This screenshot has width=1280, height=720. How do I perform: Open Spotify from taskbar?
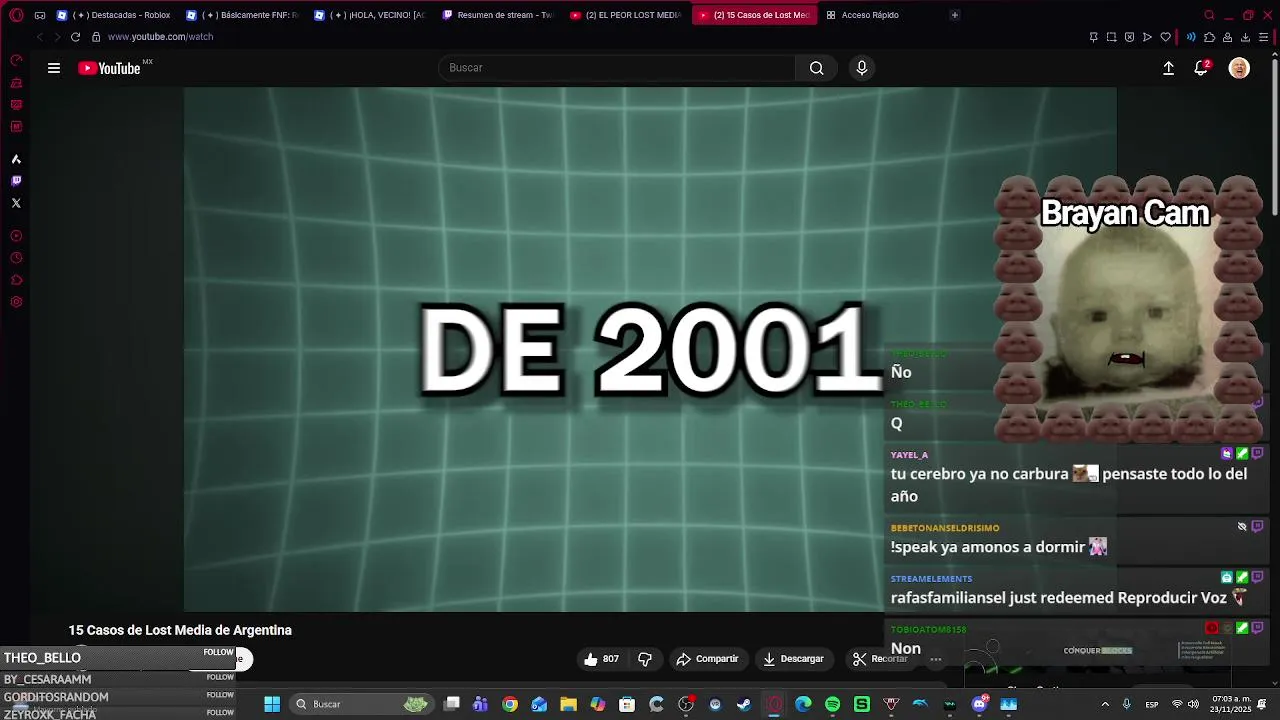point(832,704)
